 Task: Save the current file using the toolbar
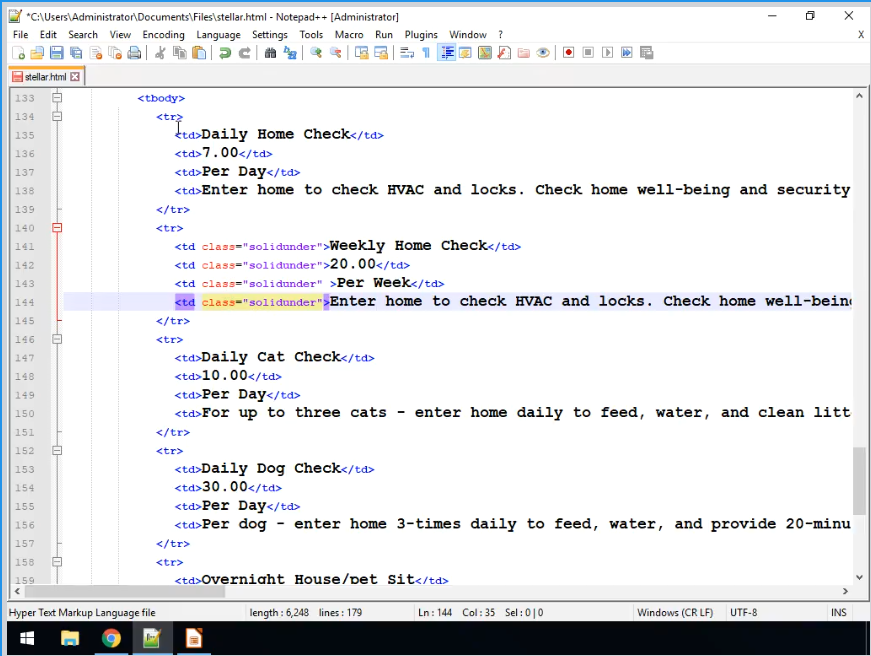click(x=57, y=53)
